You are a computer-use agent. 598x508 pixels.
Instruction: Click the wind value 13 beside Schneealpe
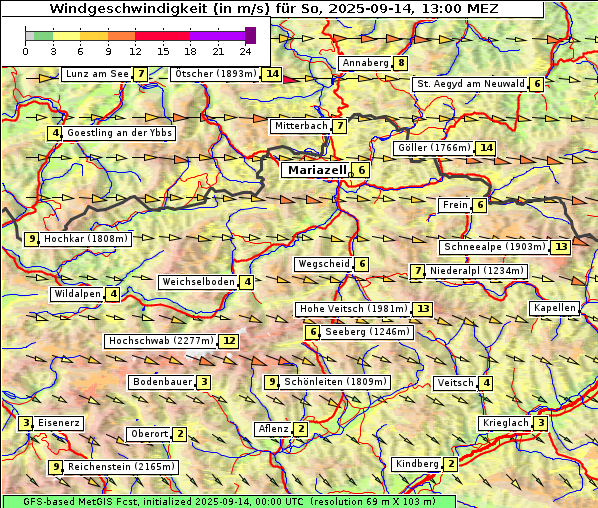561,247
